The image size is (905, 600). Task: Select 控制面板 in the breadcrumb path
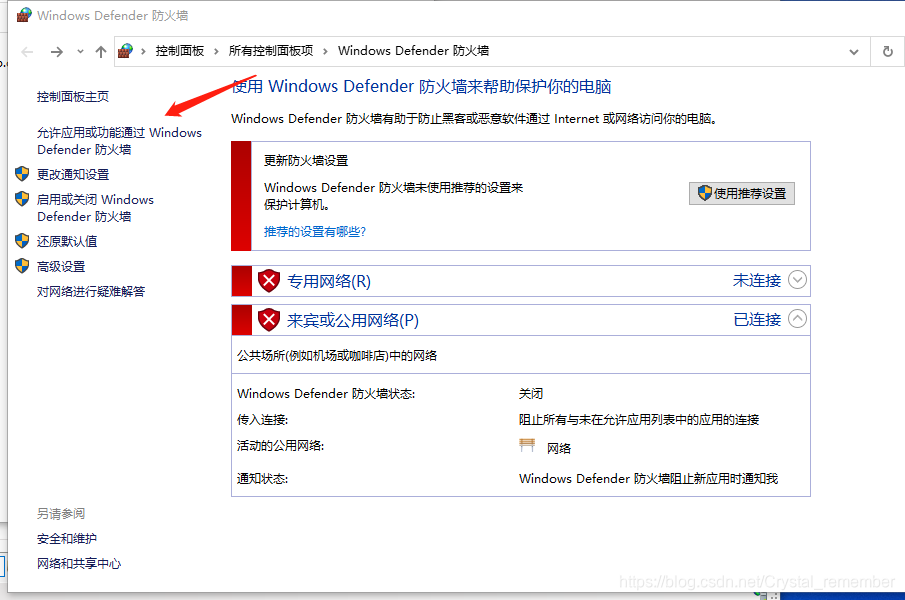(179, 51)
